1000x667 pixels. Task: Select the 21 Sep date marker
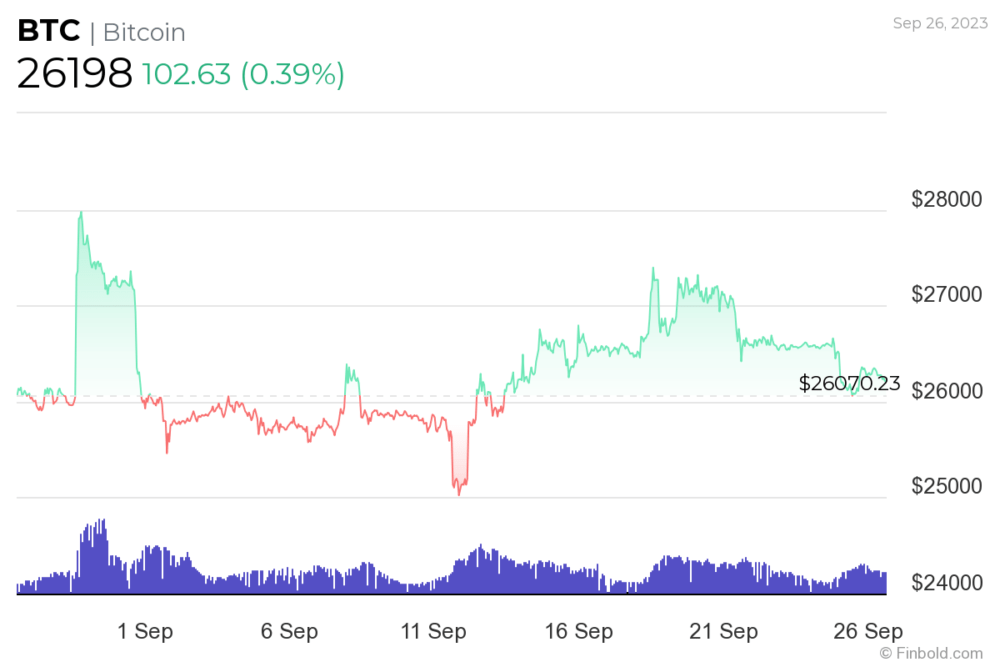tap(723, 631)
